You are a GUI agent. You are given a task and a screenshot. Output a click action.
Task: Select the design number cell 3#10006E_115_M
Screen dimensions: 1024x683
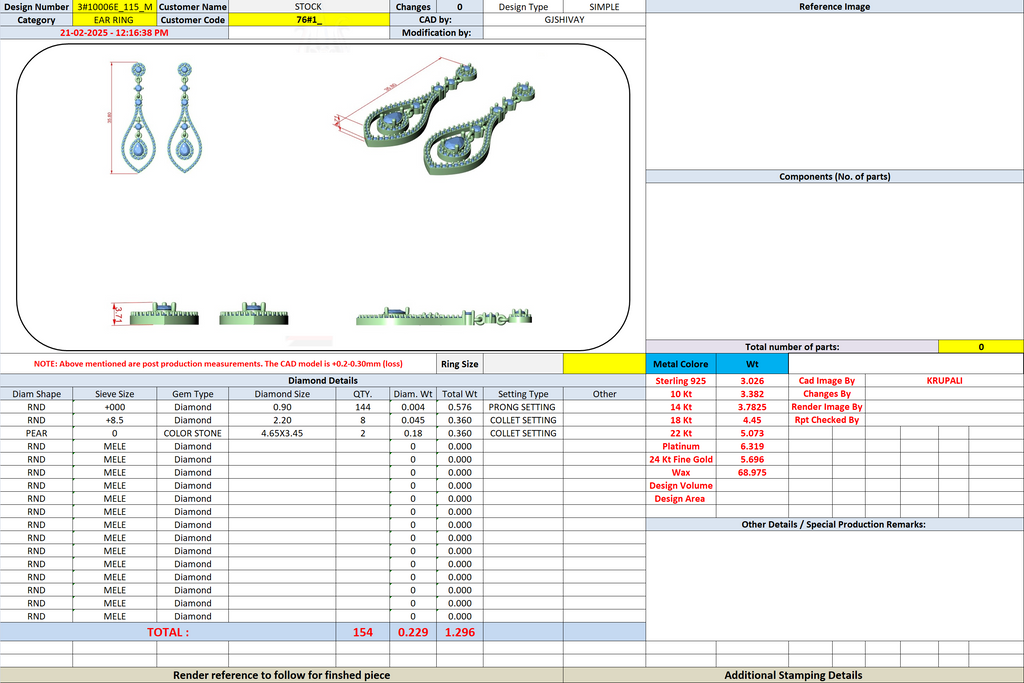click(114, 7)
